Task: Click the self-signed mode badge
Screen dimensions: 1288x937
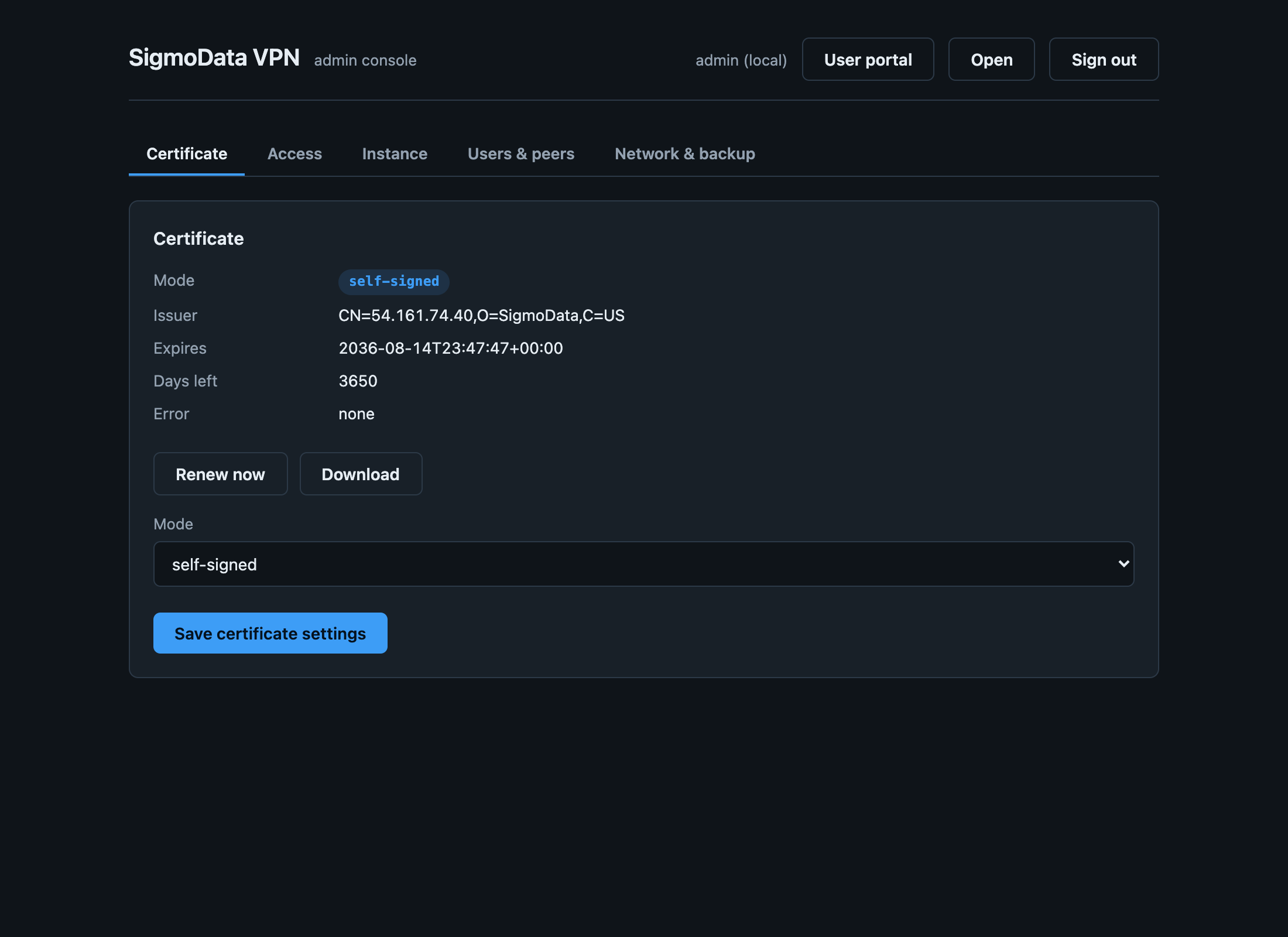Action: click(x=393, y=282)
